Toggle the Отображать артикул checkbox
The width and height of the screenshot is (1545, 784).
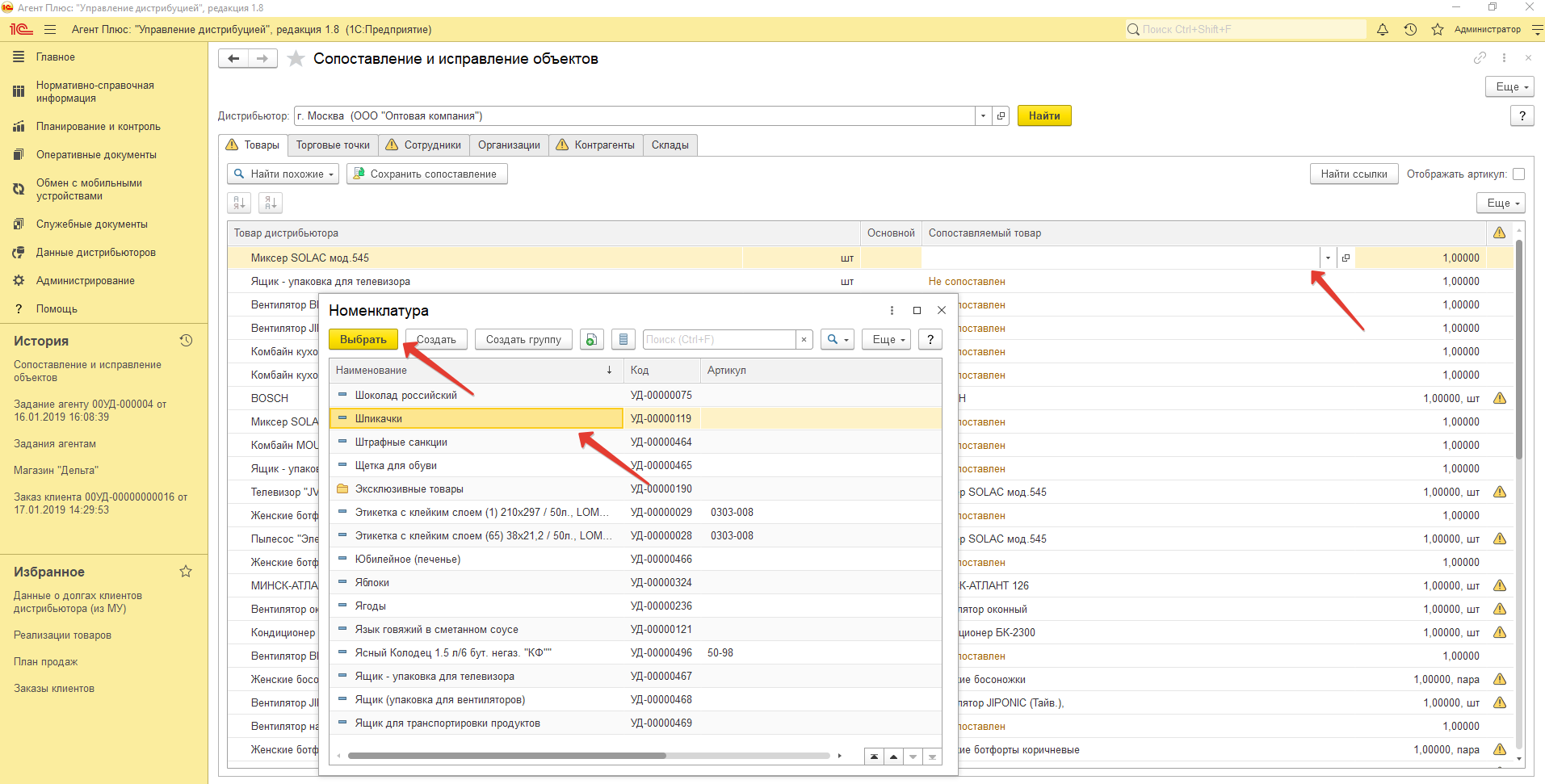pyautogui.click(x=1518, y=174)
